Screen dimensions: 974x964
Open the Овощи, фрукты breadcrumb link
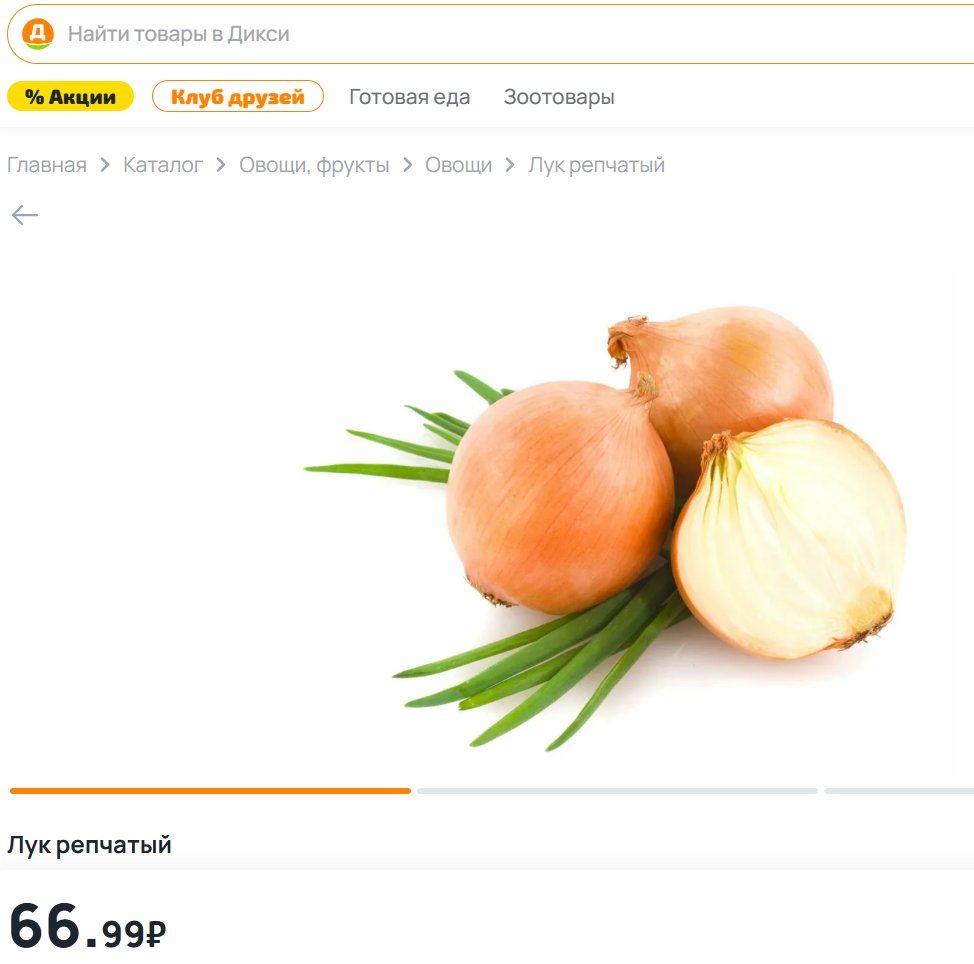314,165
